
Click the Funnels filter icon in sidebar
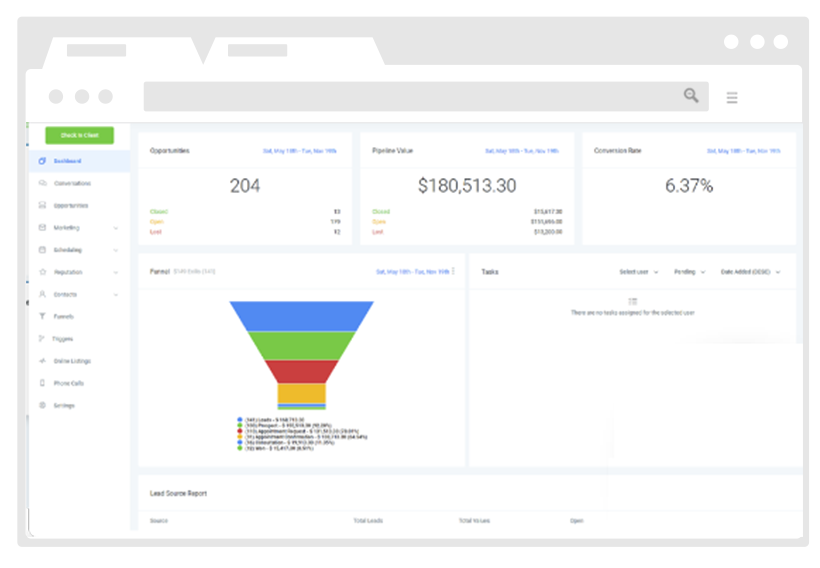[x=42, y=317]
